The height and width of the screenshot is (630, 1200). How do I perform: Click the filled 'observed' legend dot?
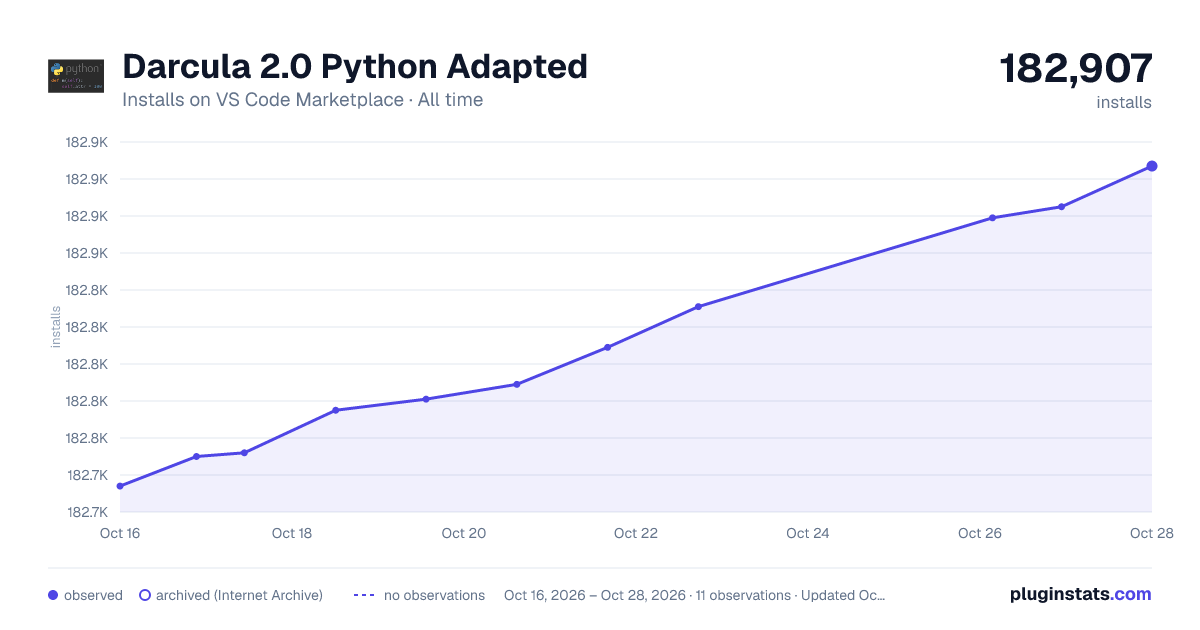coord(53,595)
